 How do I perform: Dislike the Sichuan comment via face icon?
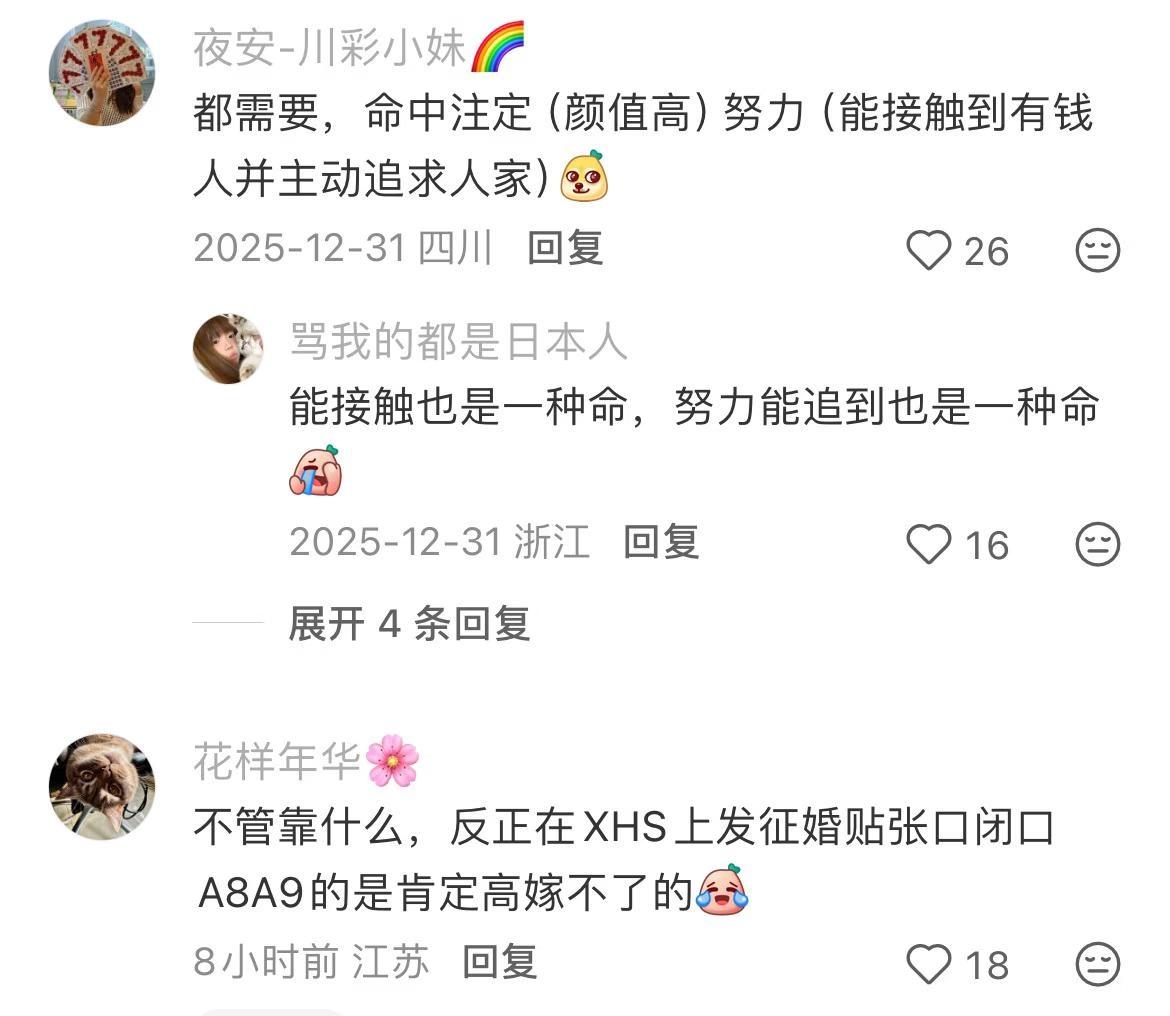point(1098,250)
